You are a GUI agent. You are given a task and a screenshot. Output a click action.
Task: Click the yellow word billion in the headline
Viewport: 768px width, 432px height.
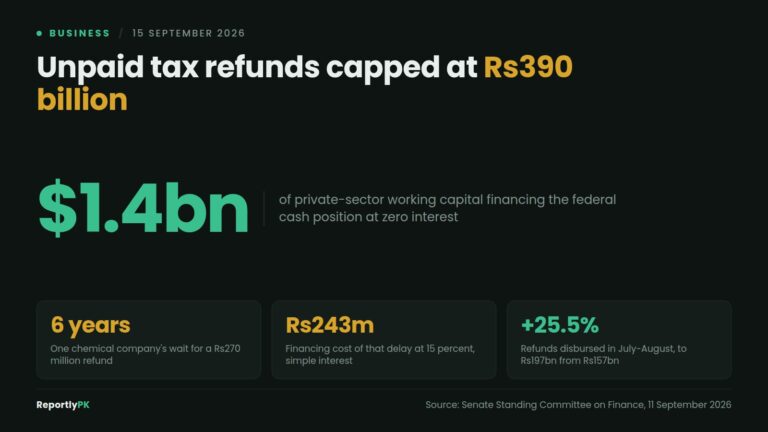coord(82,100)
